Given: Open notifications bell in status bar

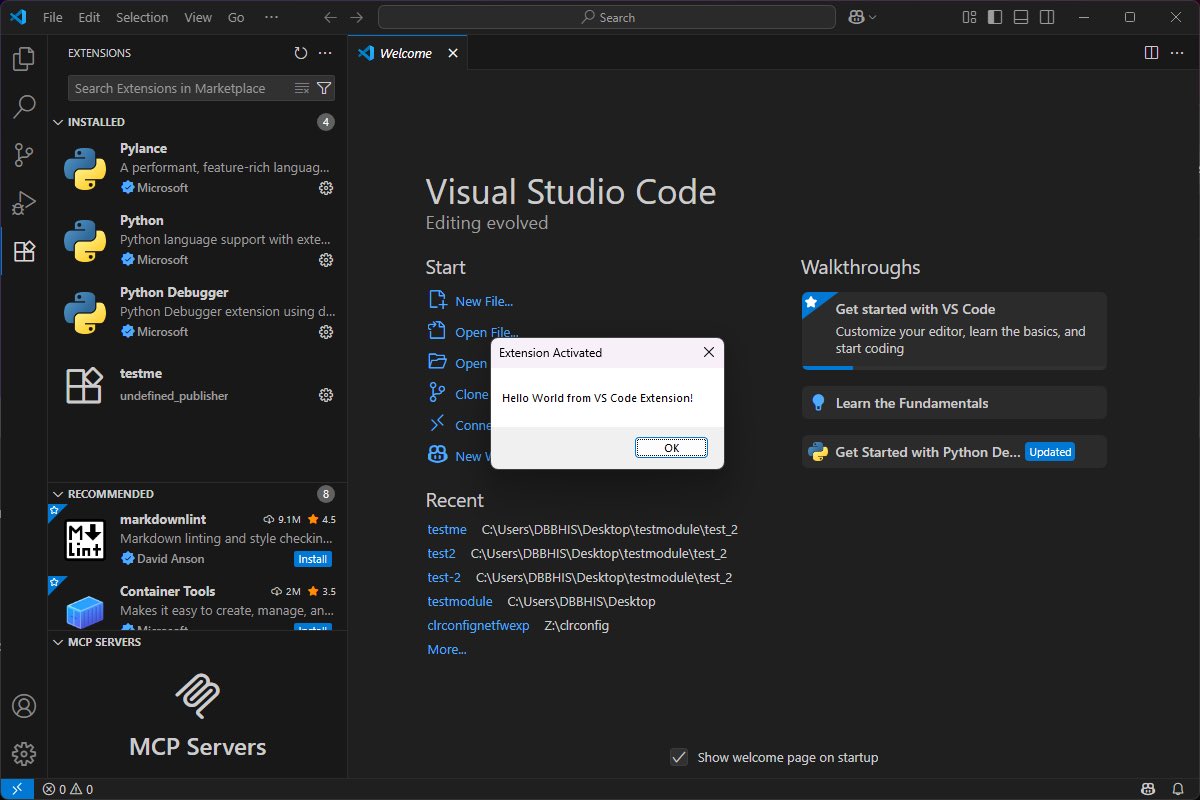Looking at the screenshot, I should coord(1178,789).
